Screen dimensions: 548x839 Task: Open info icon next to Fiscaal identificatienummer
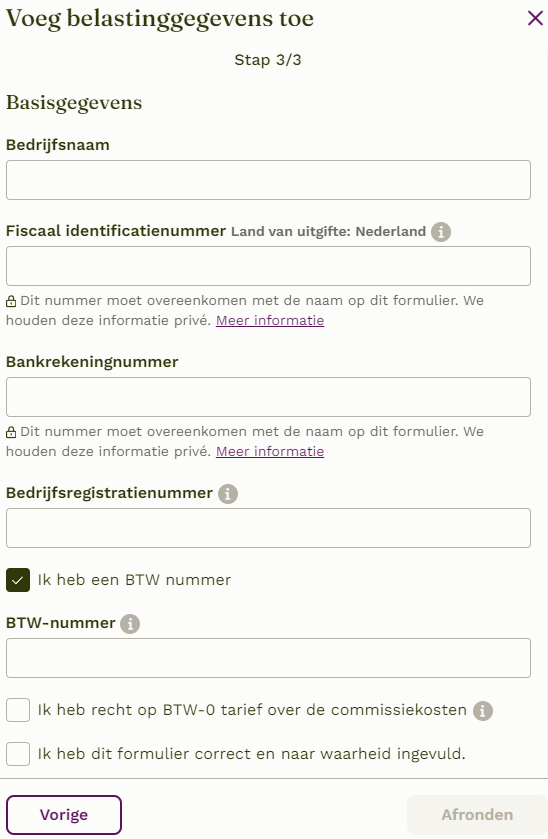click(x=441, y=232)
